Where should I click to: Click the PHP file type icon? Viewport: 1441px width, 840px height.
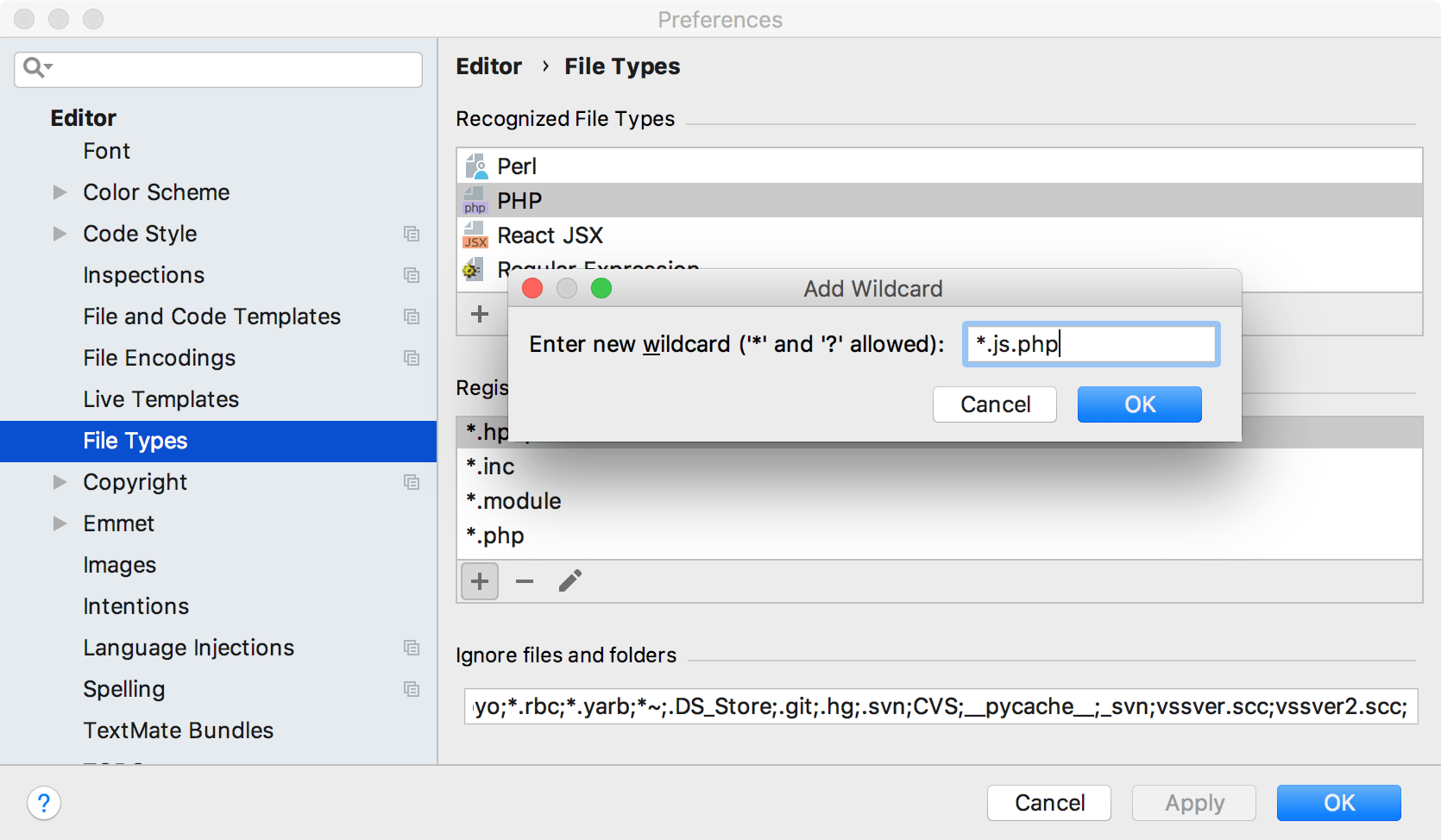tap(475, 200)
